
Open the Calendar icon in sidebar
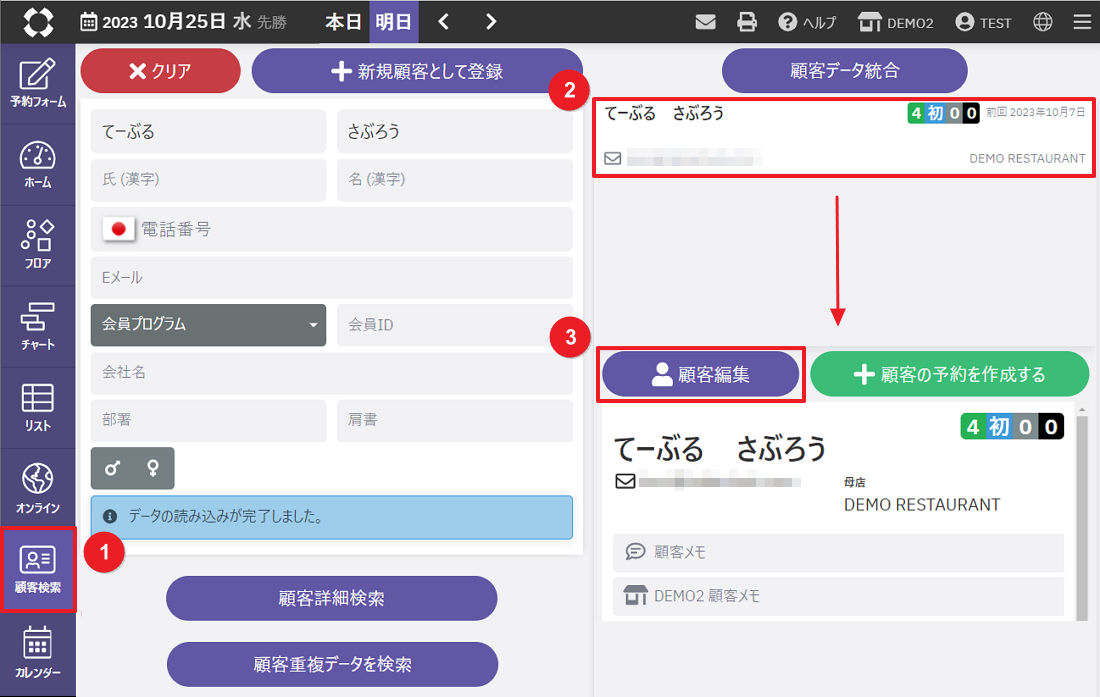(x=38, y=651)
